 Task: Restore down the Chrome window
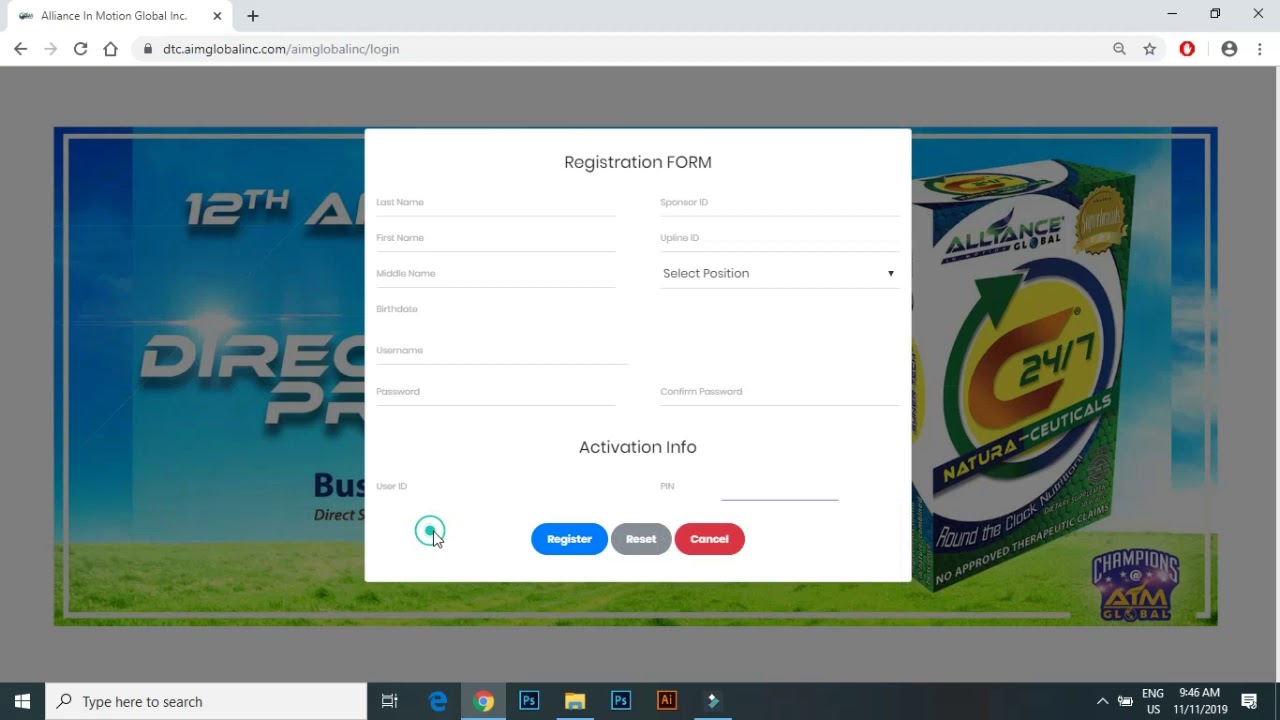pyautogui.click(x=1215, y=14)
